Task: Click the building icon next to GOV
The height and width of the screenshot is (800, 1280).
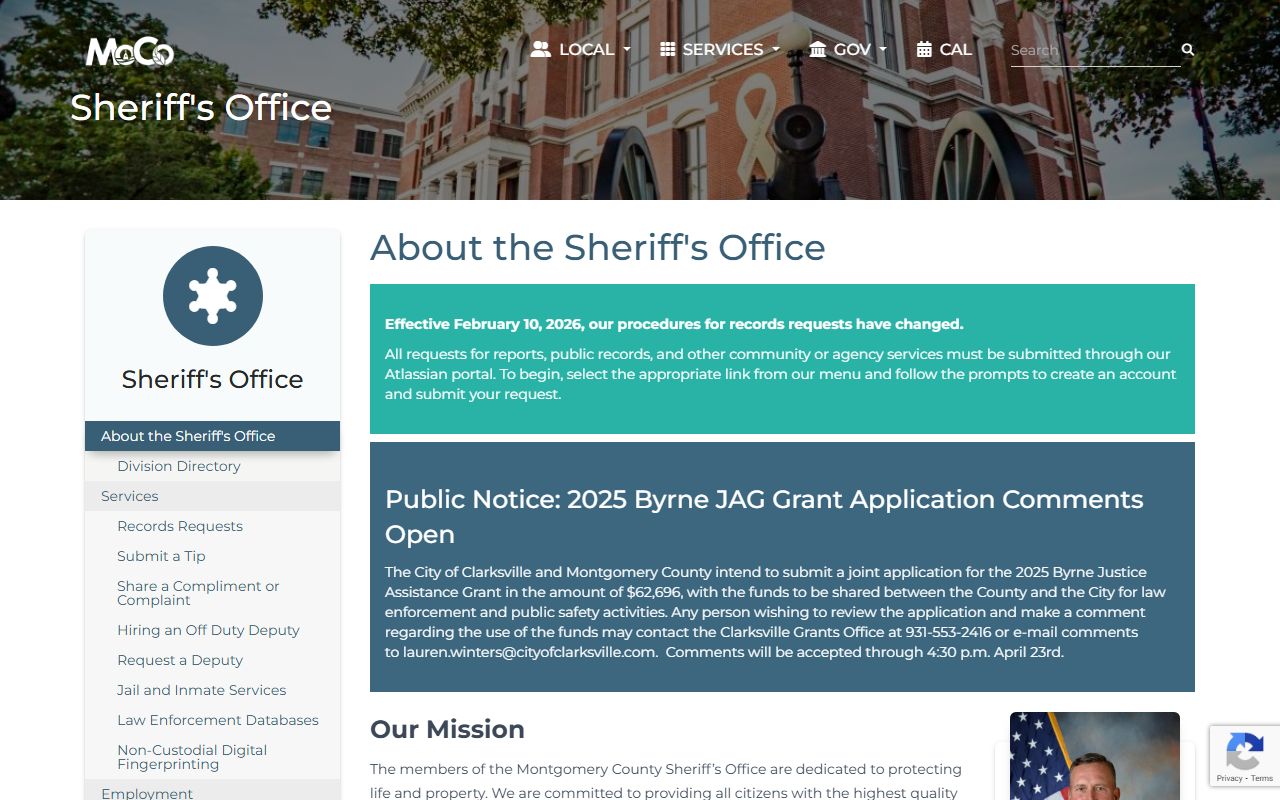Action: point(818,49)
